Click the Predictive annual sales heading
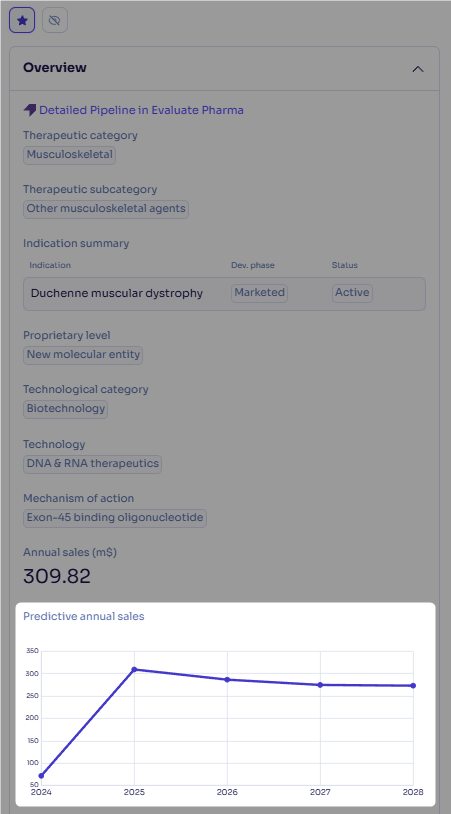 [x=84, y=616]
